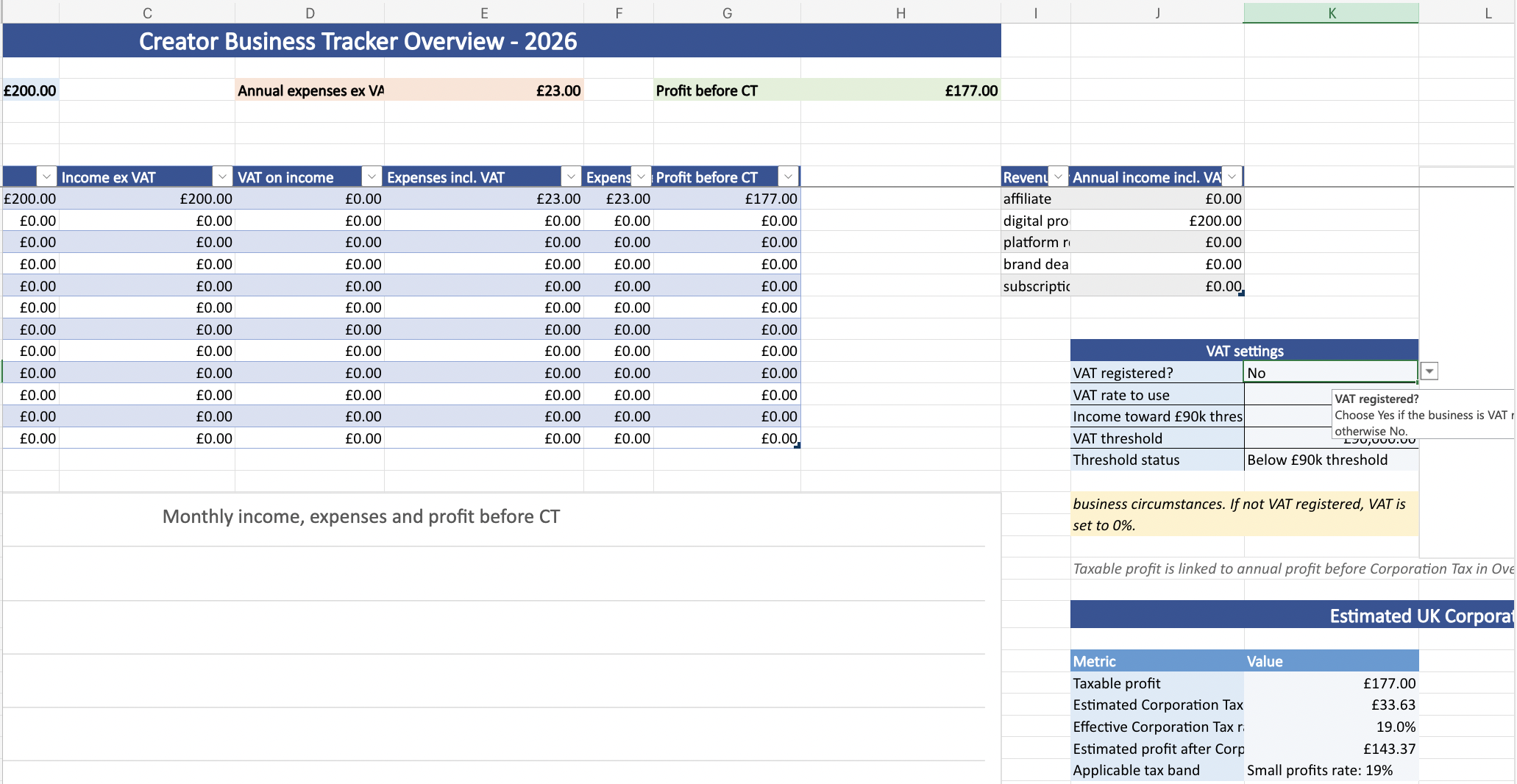1517x784 pixels.
Task: Open the Expenses incl. VAT filter dropdown
Action: [571, 177]
